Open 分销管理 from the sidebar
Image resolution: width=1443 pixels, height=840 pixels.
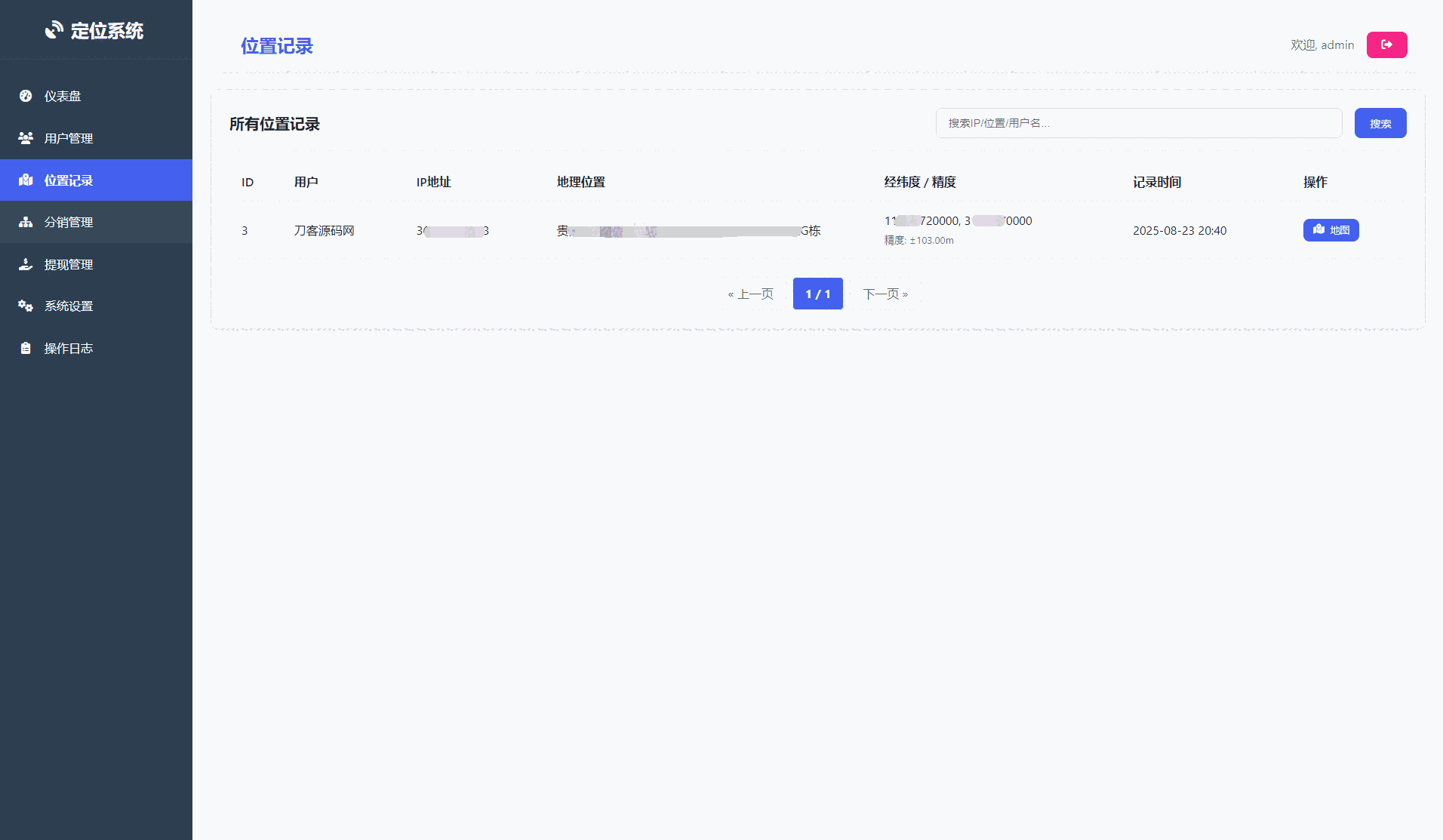pyautogui.click(x=96, y=222)
